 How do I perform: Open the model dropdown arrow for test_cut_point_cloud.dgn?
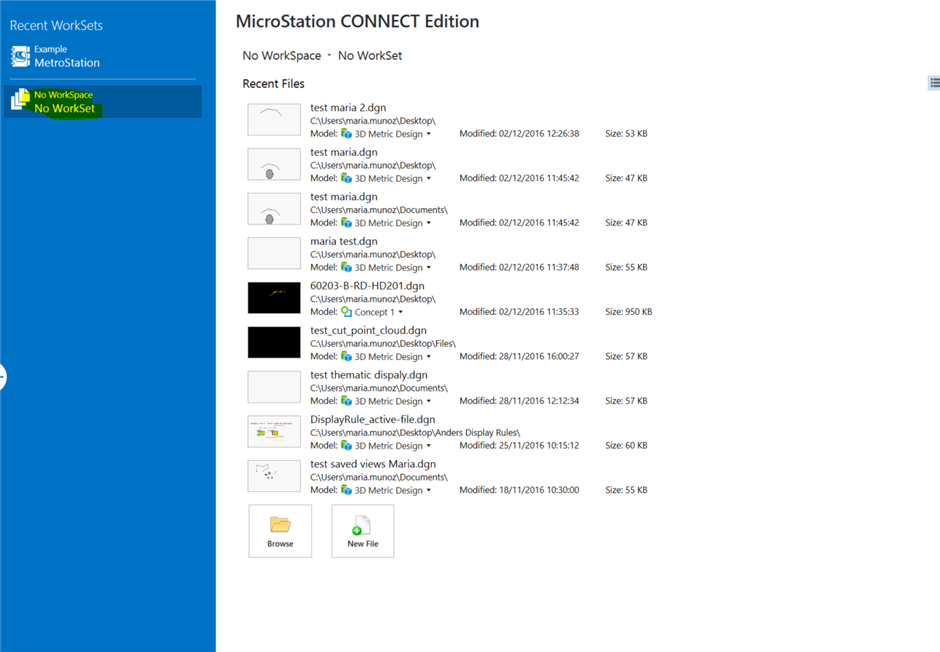pyautogui.click(x=429, y=357)
